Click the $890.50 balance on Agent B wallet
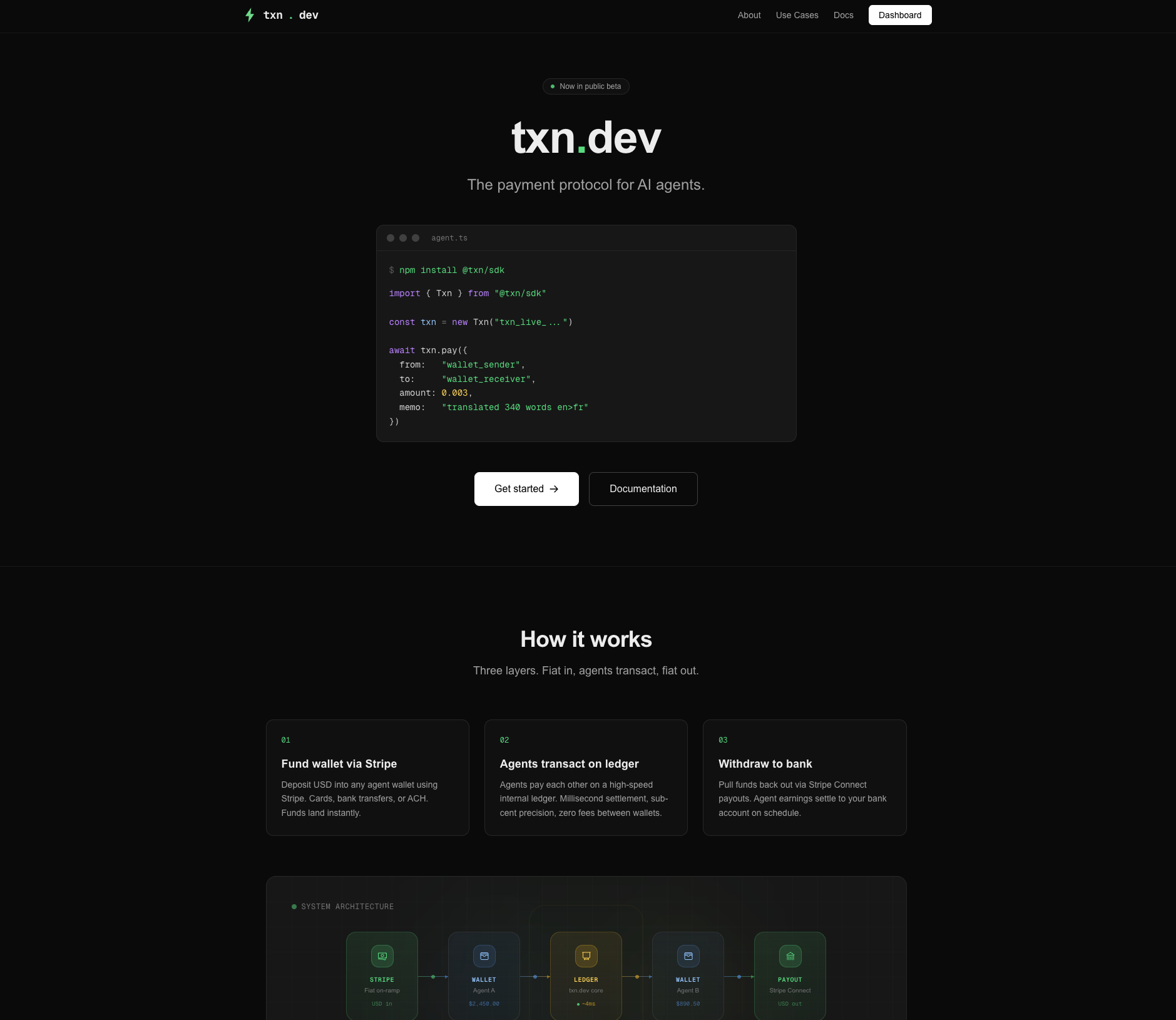The width and height of the screenshot is (1176, 1020). click(x=688, y=1004)
